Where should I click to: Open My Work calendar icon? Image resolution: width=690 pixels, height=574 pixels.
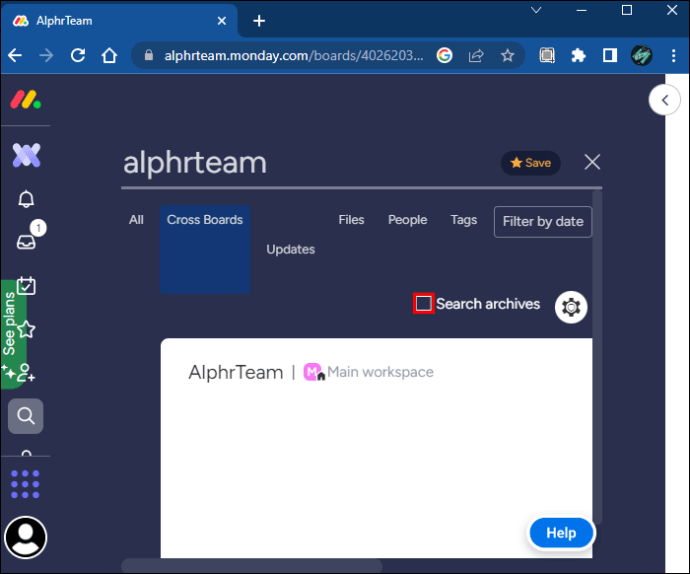tap(26, 285)
